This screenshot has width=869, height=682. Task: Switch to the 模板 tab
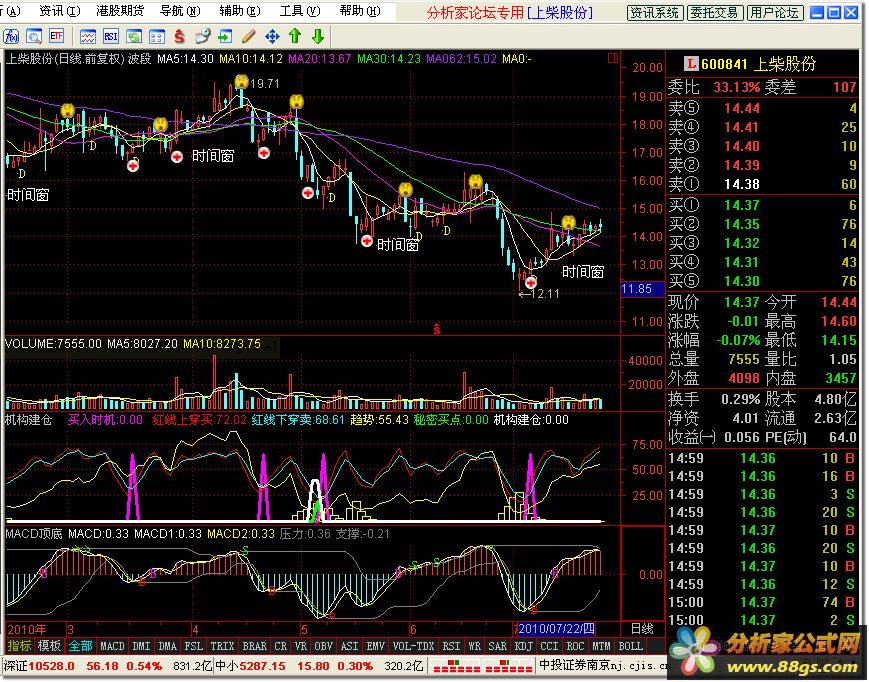(x=49, y=646)
